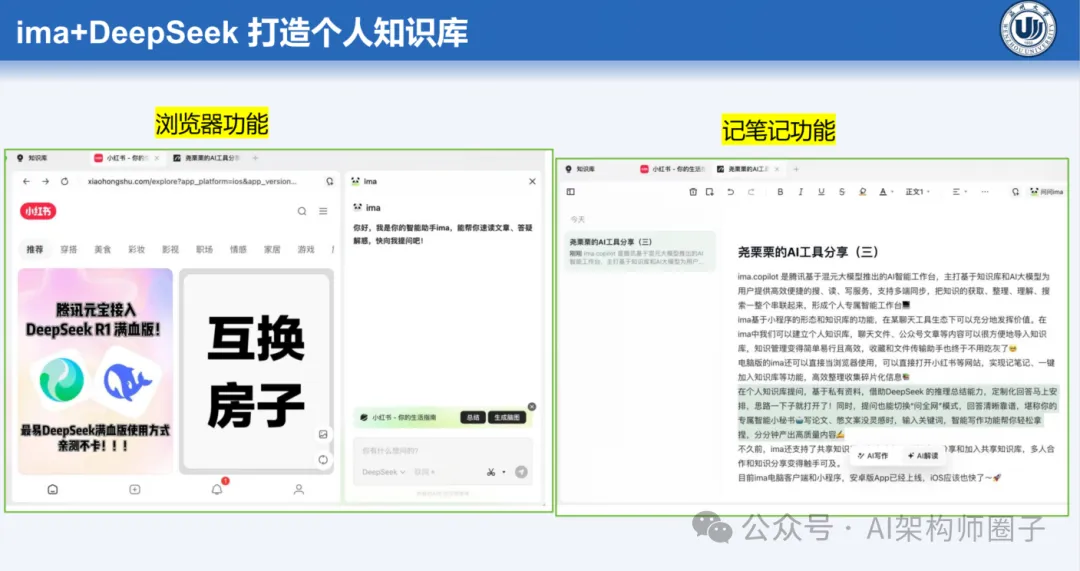Open the font color A dropdown
This screenshot has width=1080, height=571.
[886, 192]
